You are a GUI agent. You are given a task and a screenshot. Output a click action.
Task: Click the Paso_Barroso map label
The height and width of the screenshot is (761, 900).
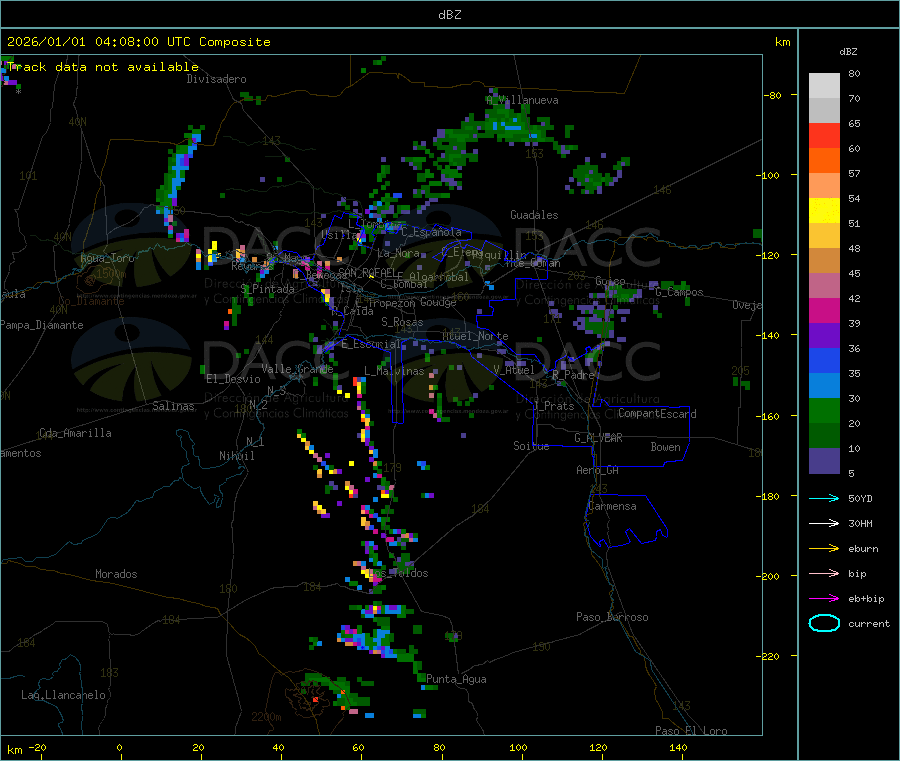click(612, 617)
